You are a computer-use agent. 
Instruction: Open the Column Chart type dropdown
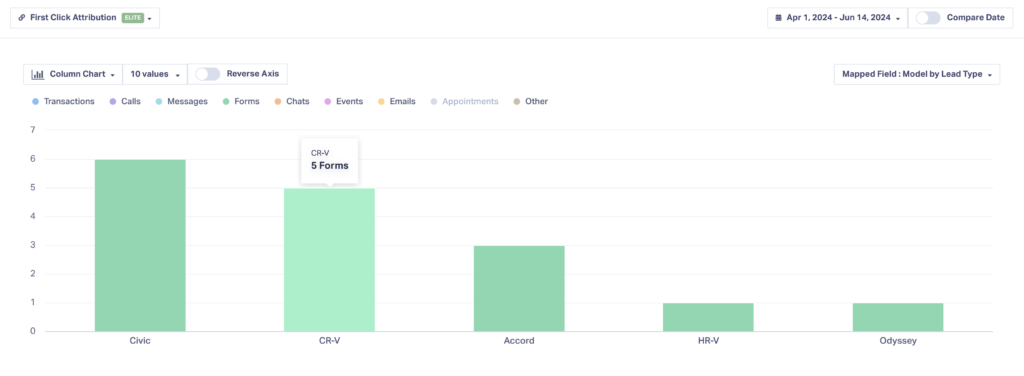pyautogui.click(x=73, y=74)
